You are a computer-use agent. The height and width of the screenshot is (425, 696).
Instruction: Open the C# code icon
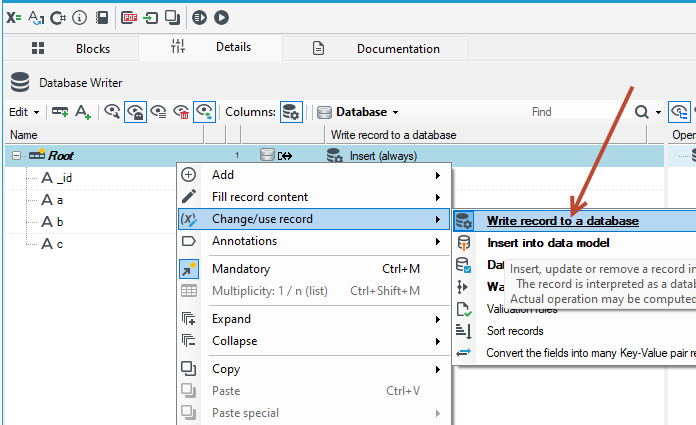pyautogui.click(x=58, y=18)
